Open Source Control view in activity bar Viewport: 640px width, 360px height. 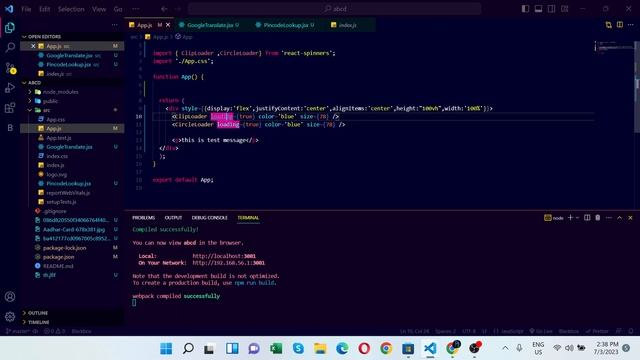(x=10, y=67)
